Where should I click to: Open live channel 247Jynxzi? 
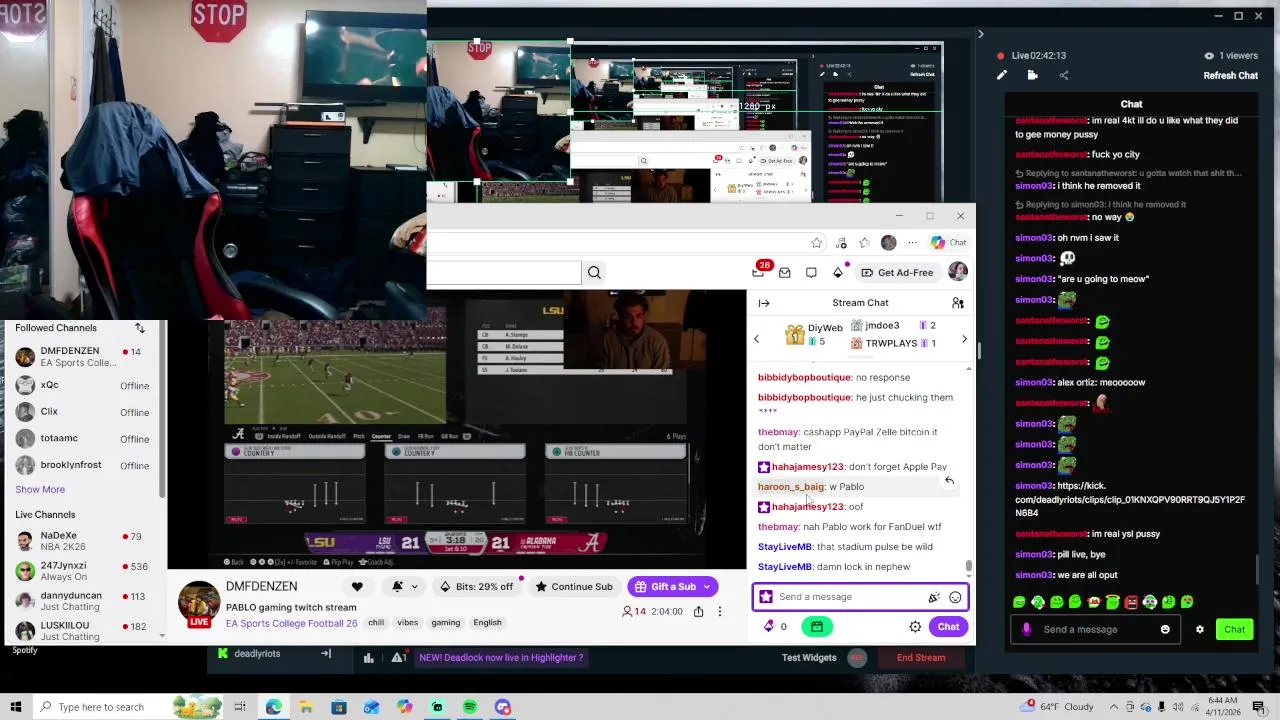pos(82,571)
